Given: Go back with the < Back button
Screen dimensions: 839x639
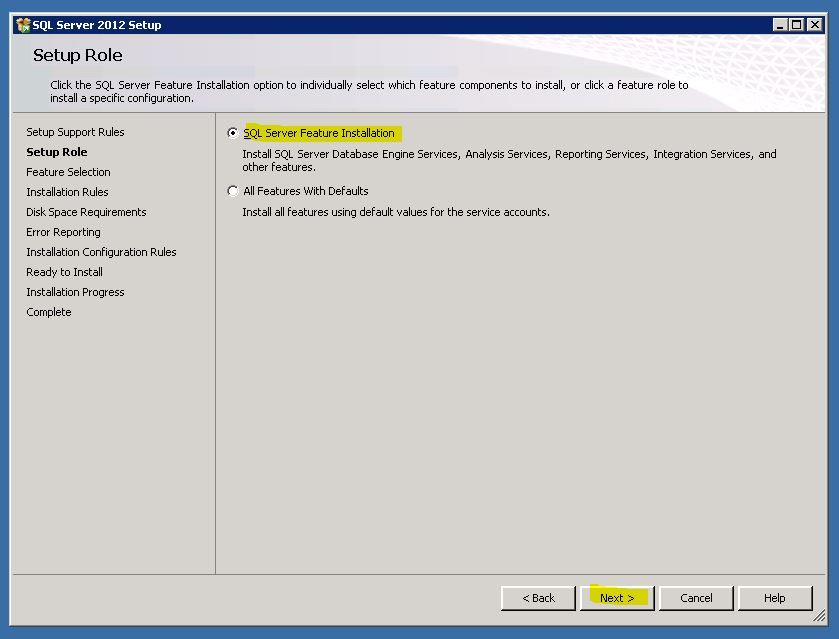Looking at the screenshot, I should coord(538,598).
